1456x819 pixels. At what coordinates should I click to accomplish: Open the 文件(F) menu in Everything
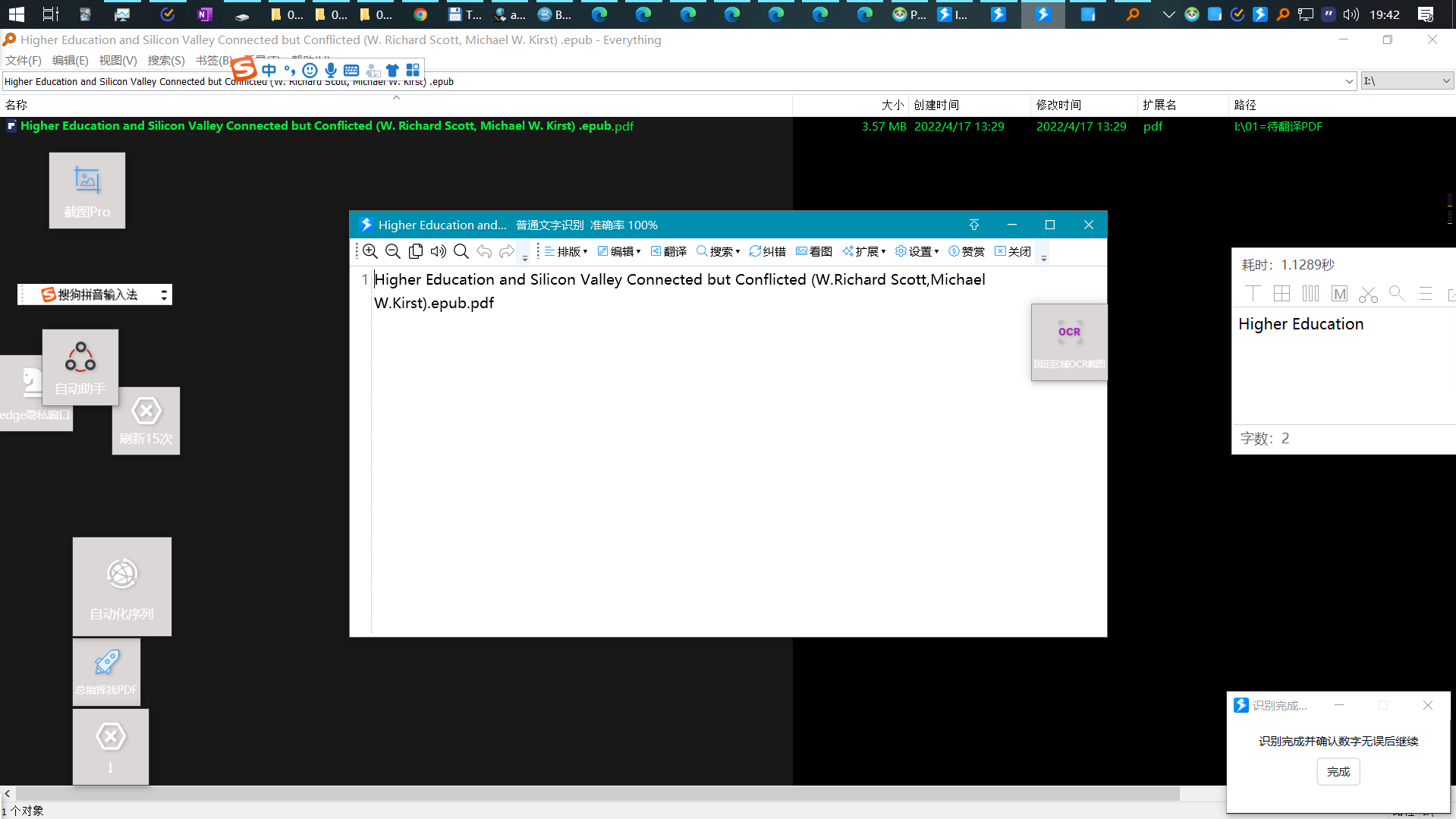[24, 61]
